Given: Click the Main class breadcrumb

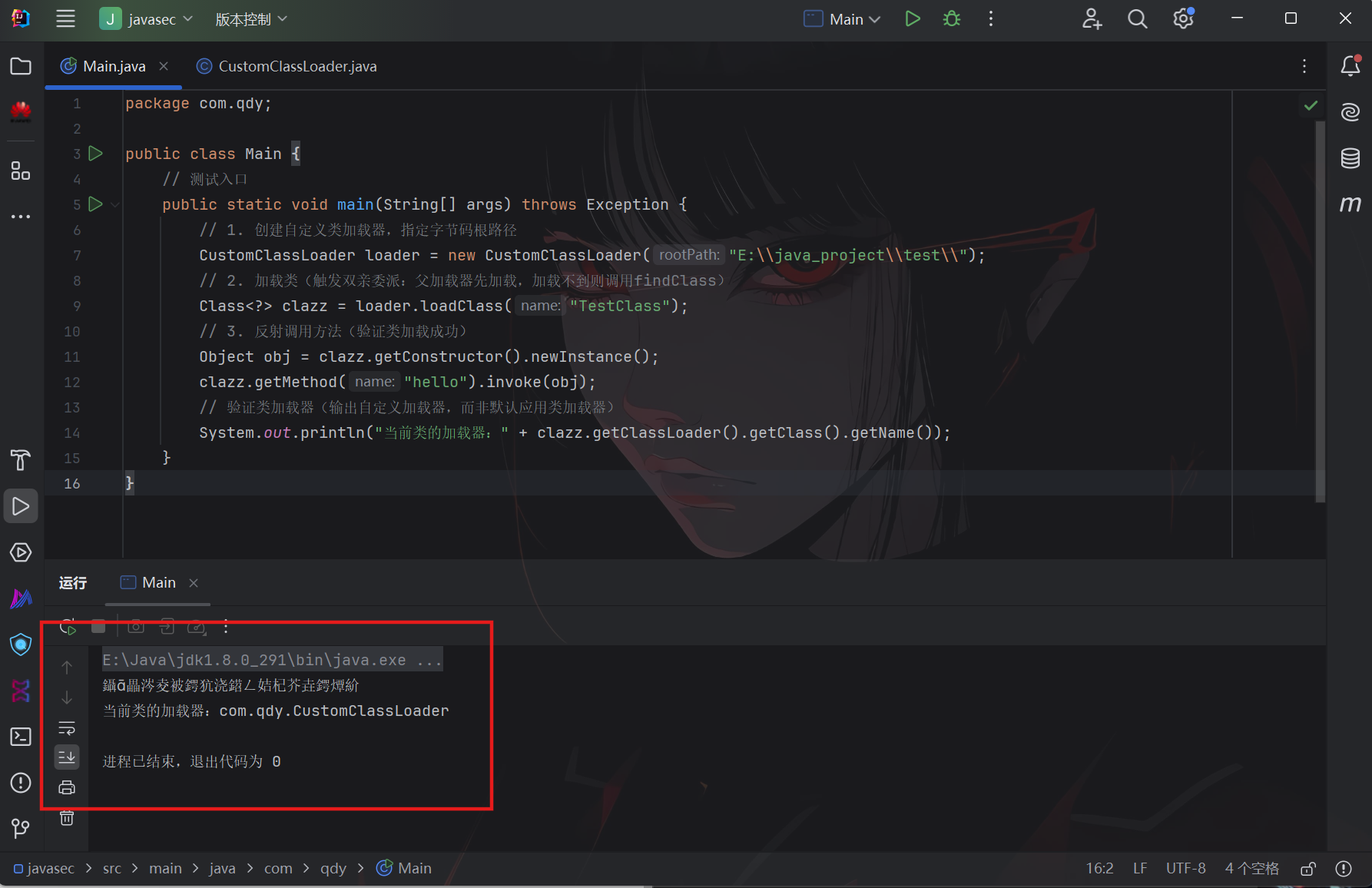Looking at the screenshot, I should tap(404, 868).
